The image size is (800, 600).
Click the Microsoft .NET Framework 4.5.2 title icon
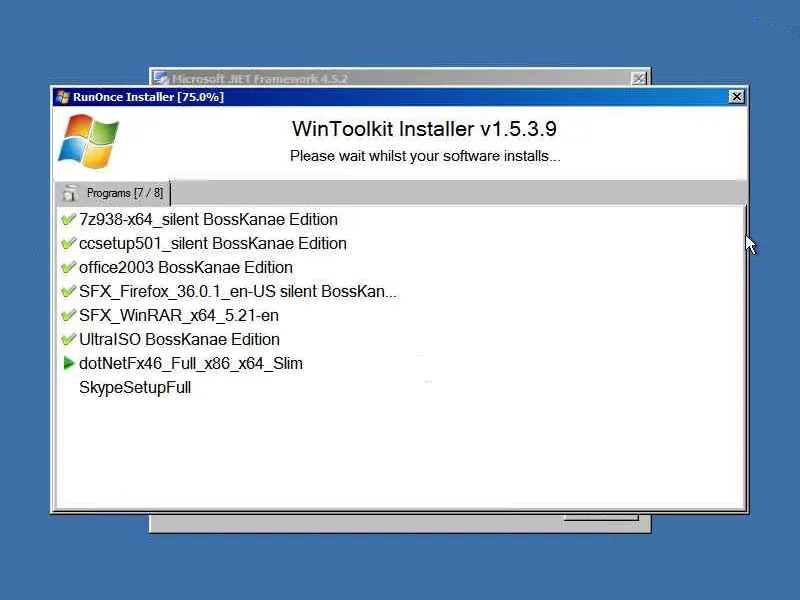pos(161,78)
